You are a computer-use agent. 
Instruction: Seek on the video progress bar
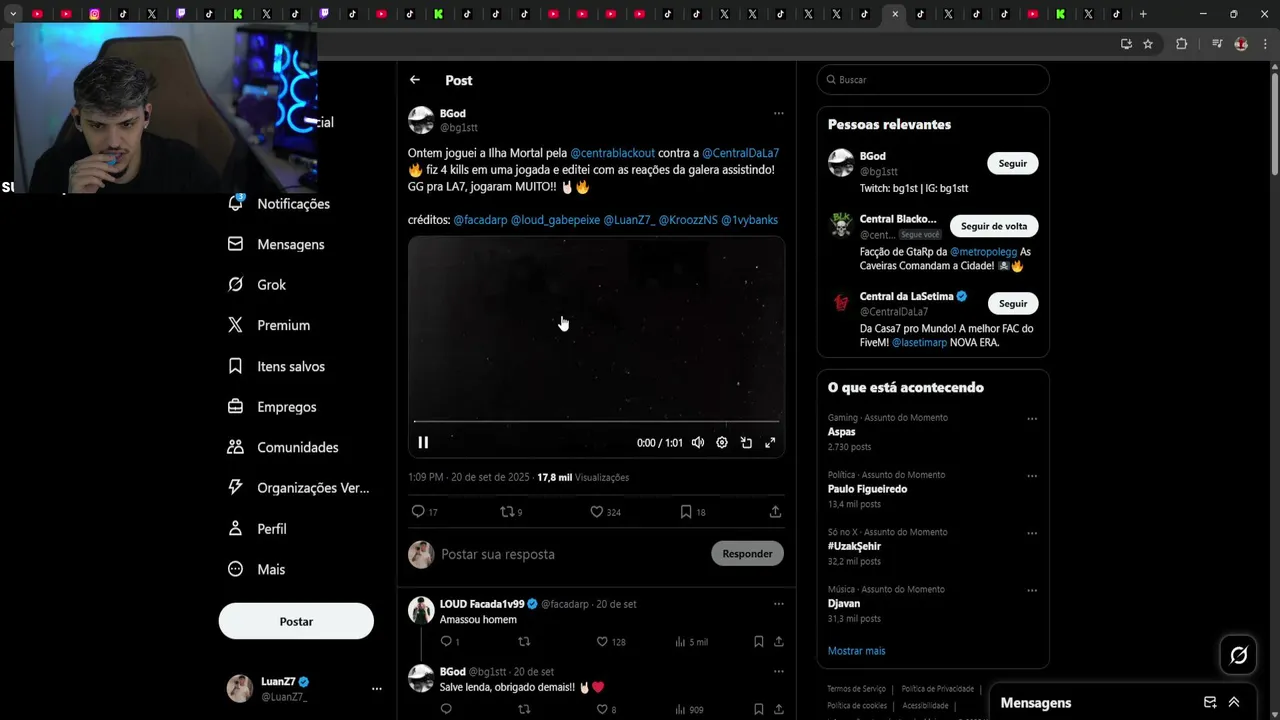(596, 421)
